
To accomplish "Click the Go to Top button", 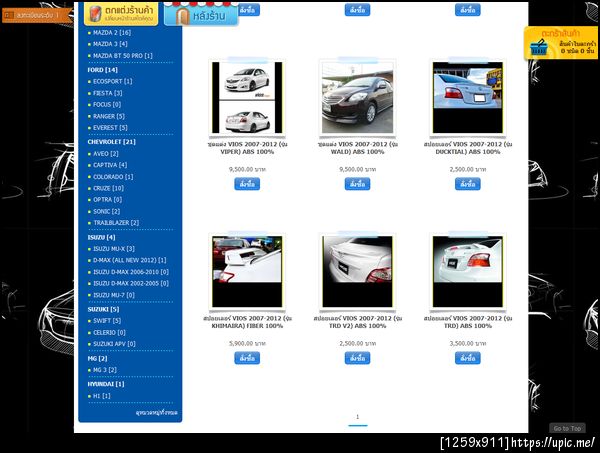I will click(x=567, y=429).
